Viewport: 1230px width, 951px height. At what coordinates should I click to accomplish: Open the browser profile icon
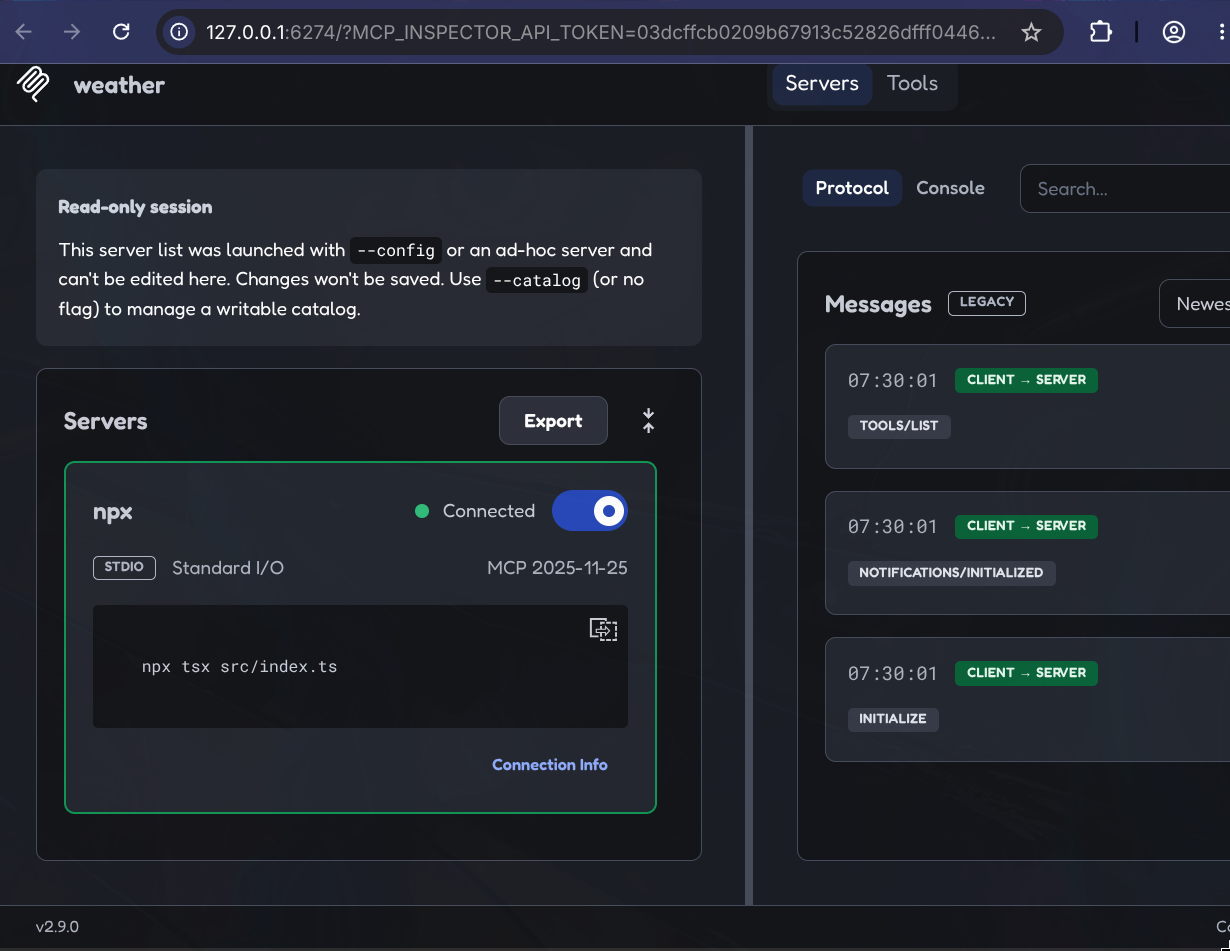coord(1173,32)
